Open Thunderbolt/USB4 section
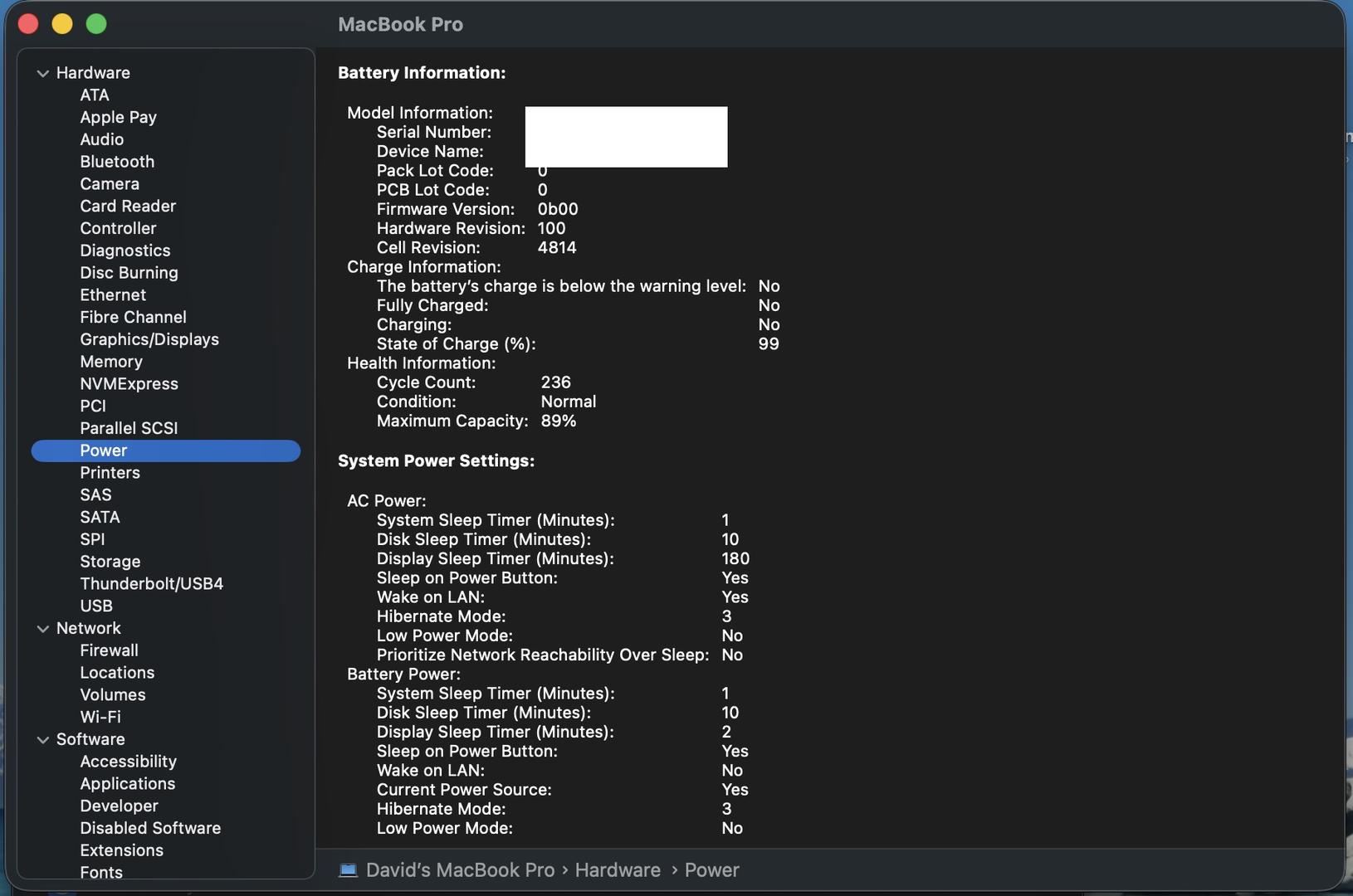 click(x=151, y=584)
